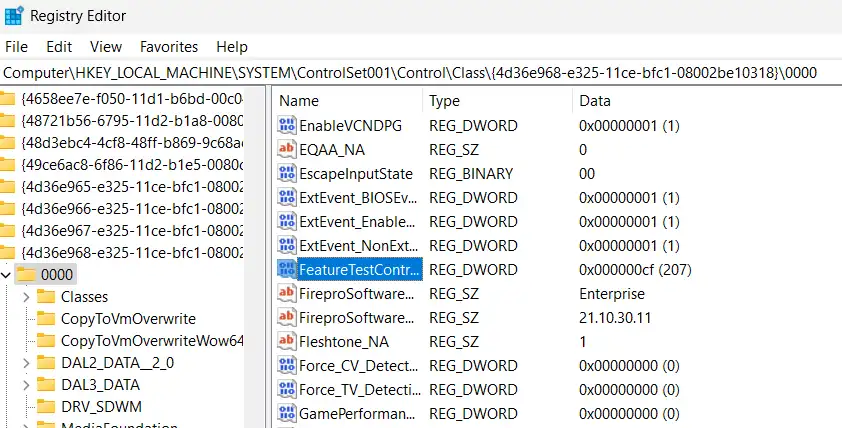This screenshot has width=842, height=428.
Task: Click the registry path address bar
Action: (421, 72)
